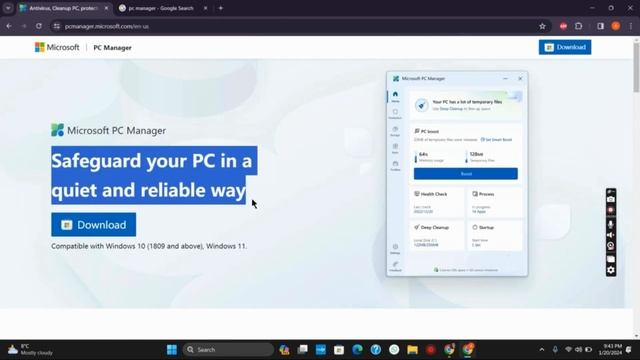
Task: Open Task View from the taskbar
Action: [x=302, y=349]
